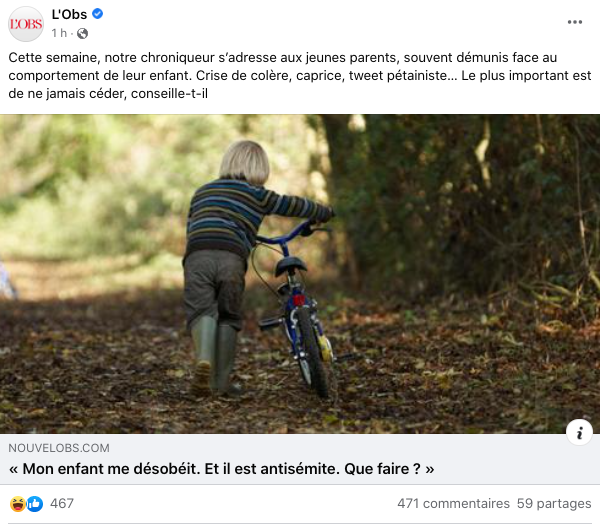Screen dimensions: 600x528
Task: Click the blue thumbs-up Like reaction icon
Action: click(x=35, y=504)
